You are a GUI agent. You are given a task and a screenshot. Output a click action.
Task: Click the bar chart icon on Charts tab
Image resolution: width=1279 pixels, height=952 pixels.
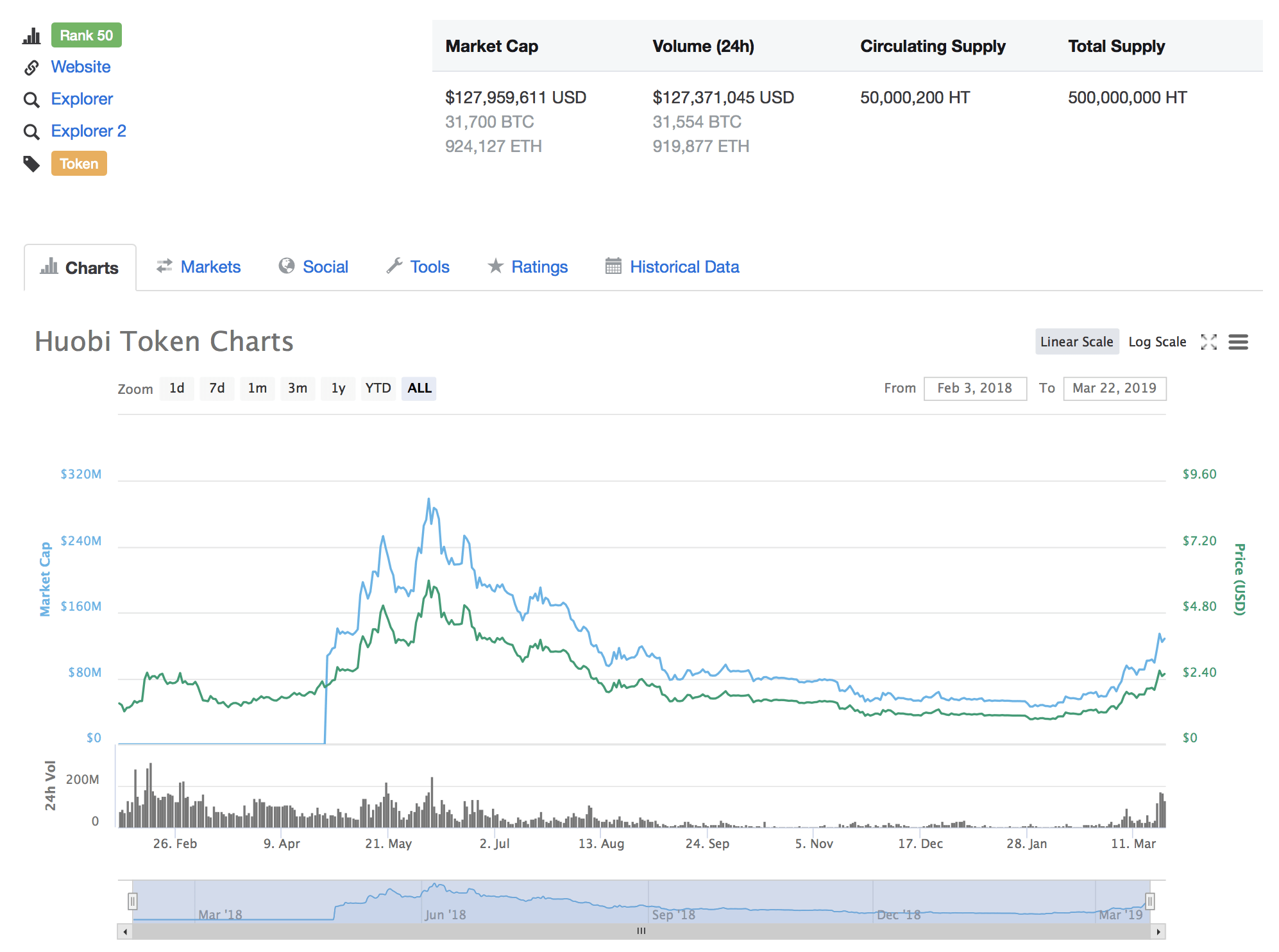tap(49, 266)
